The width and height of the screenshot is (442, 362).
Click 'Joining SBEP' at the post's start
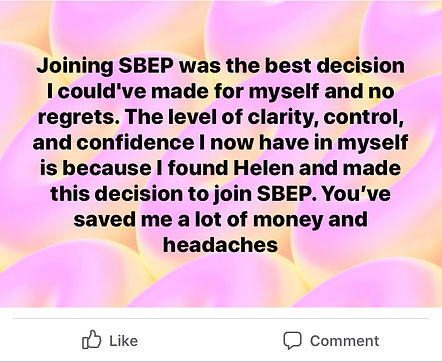(105, 66)
